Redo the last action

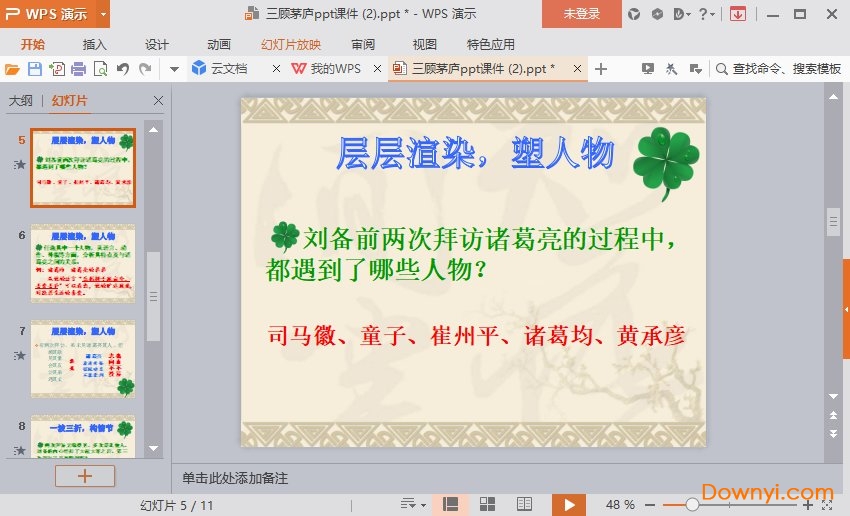pos(145,69)
